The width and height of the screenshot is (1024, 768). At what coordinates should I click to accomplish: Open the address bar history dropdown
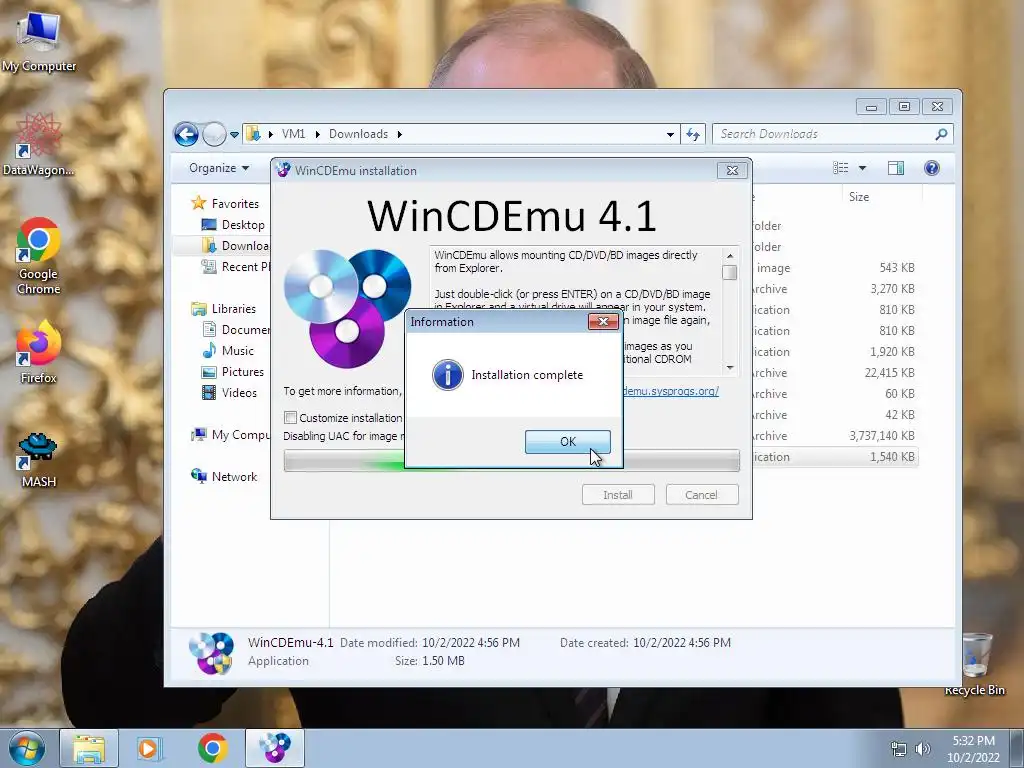click(670, 135)
